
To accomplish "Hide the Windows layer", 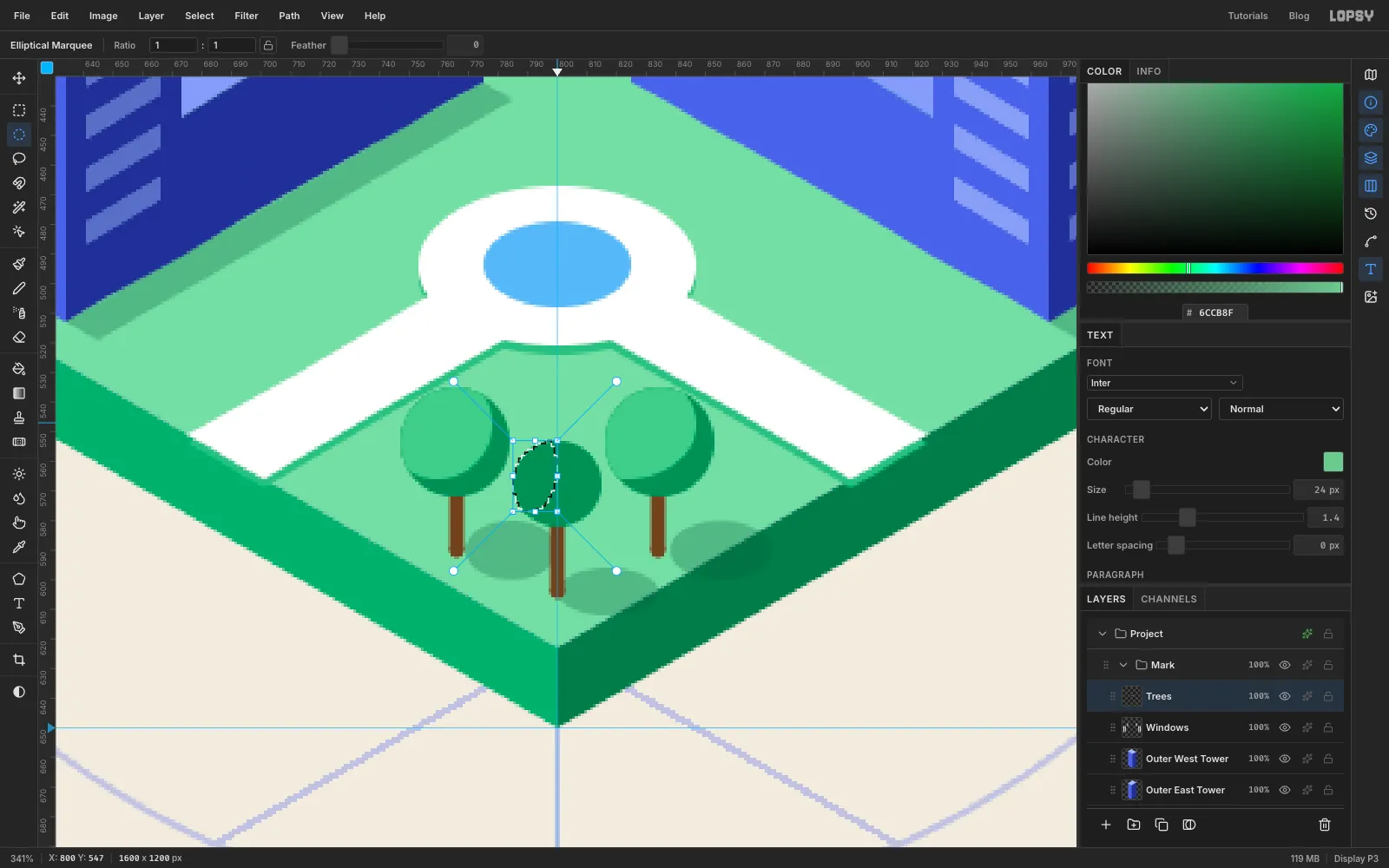I will click(x=1285, y=727).
